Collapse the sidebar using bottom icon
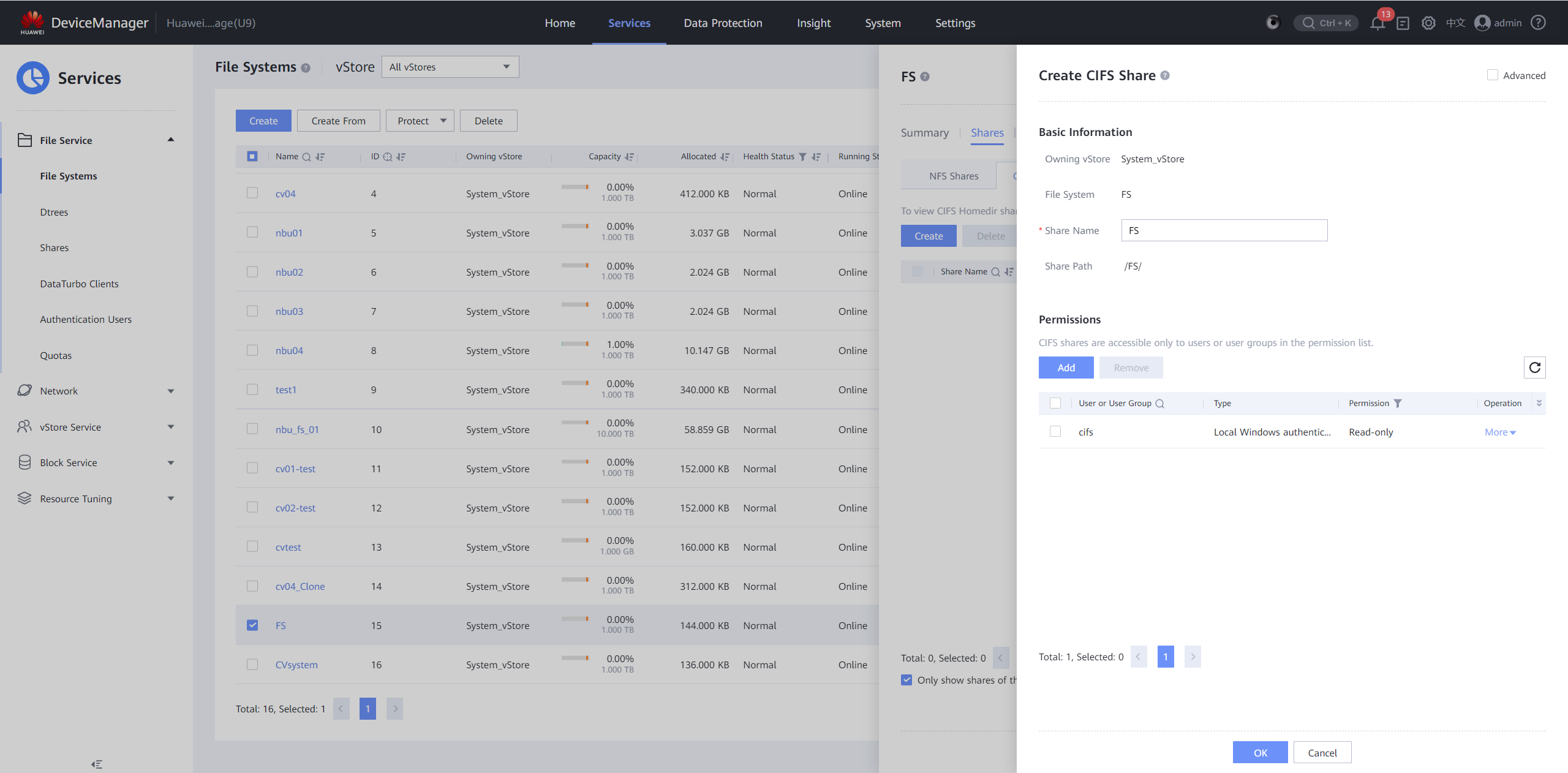 (97, 764)
